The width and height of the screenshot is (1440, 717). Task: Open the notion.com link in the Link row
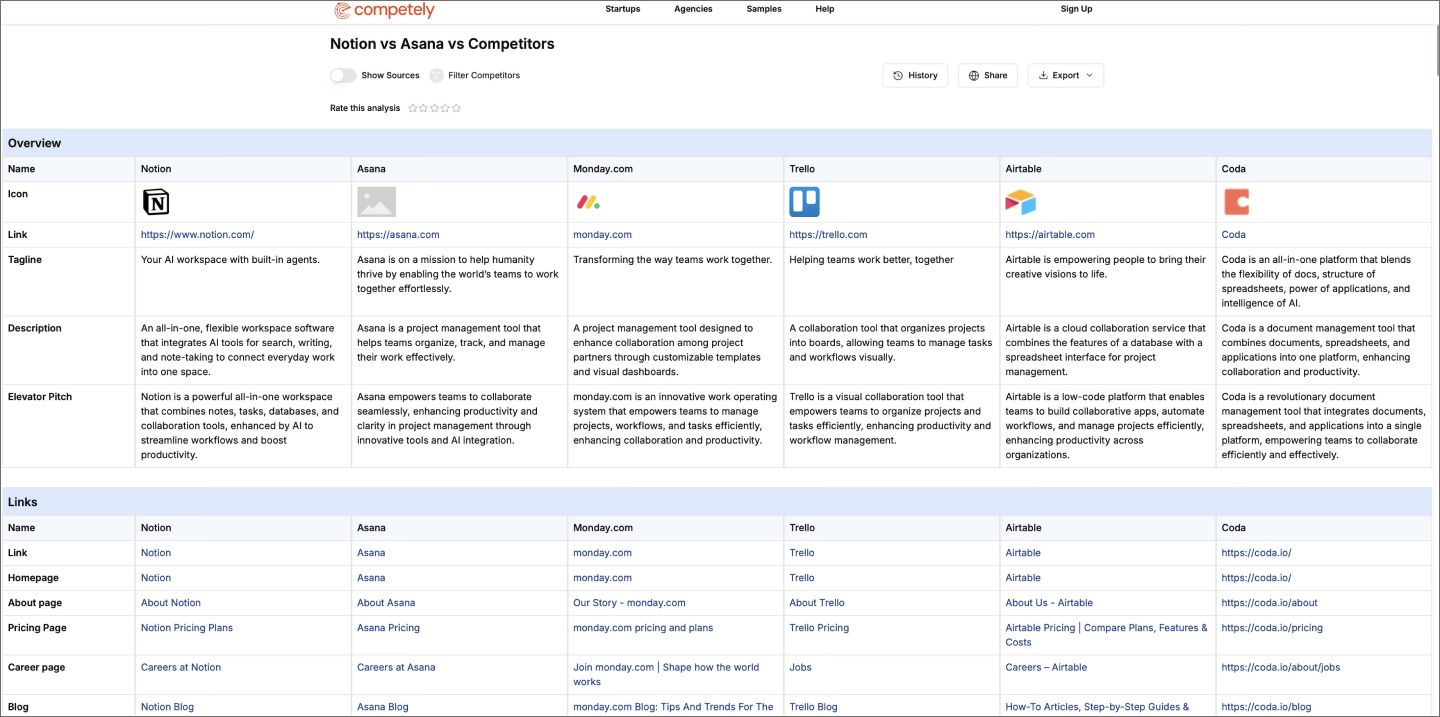(198, 234)
